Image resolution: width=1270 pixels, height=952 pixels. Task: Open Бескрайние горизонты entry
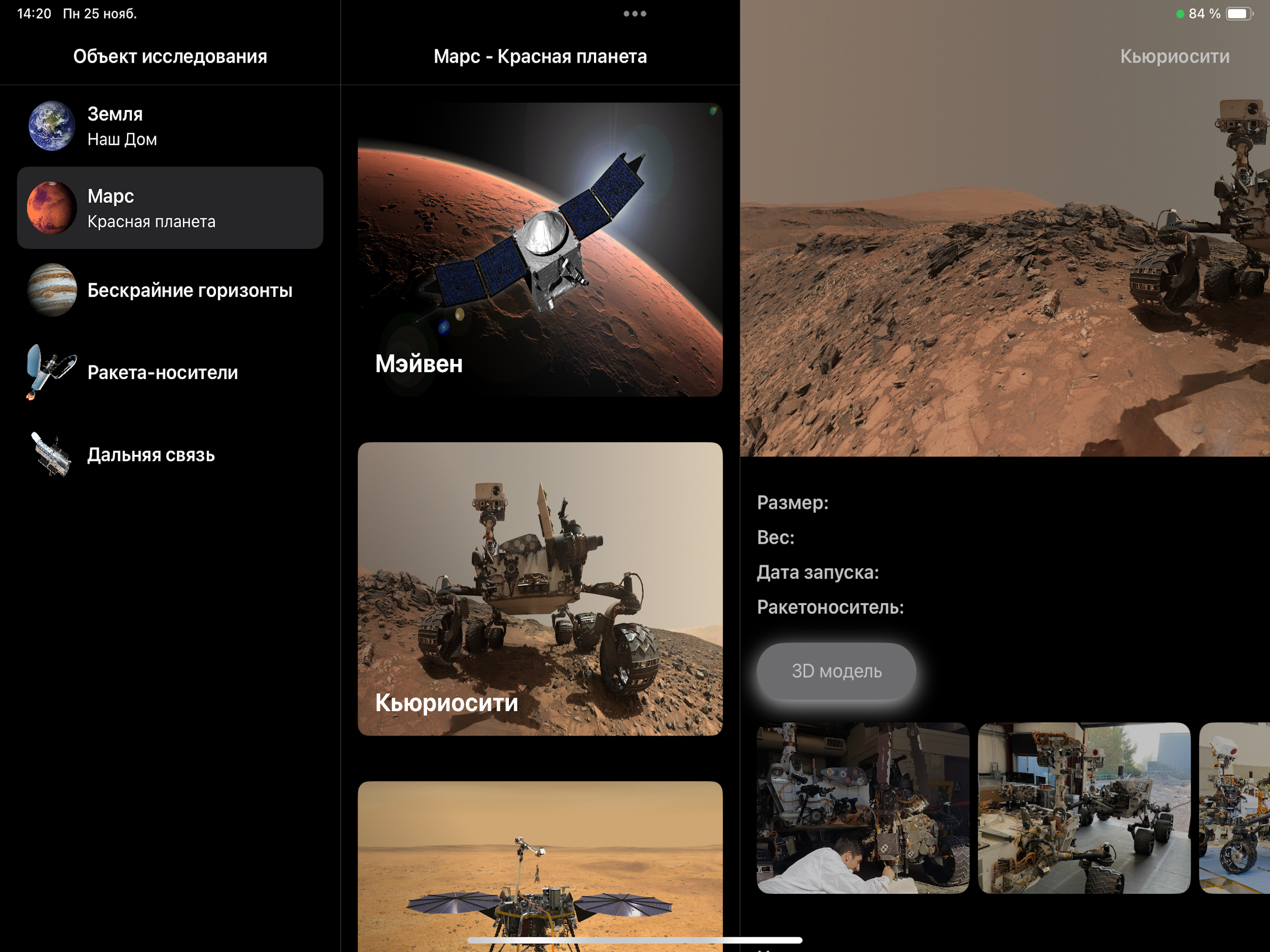(170, 290)
